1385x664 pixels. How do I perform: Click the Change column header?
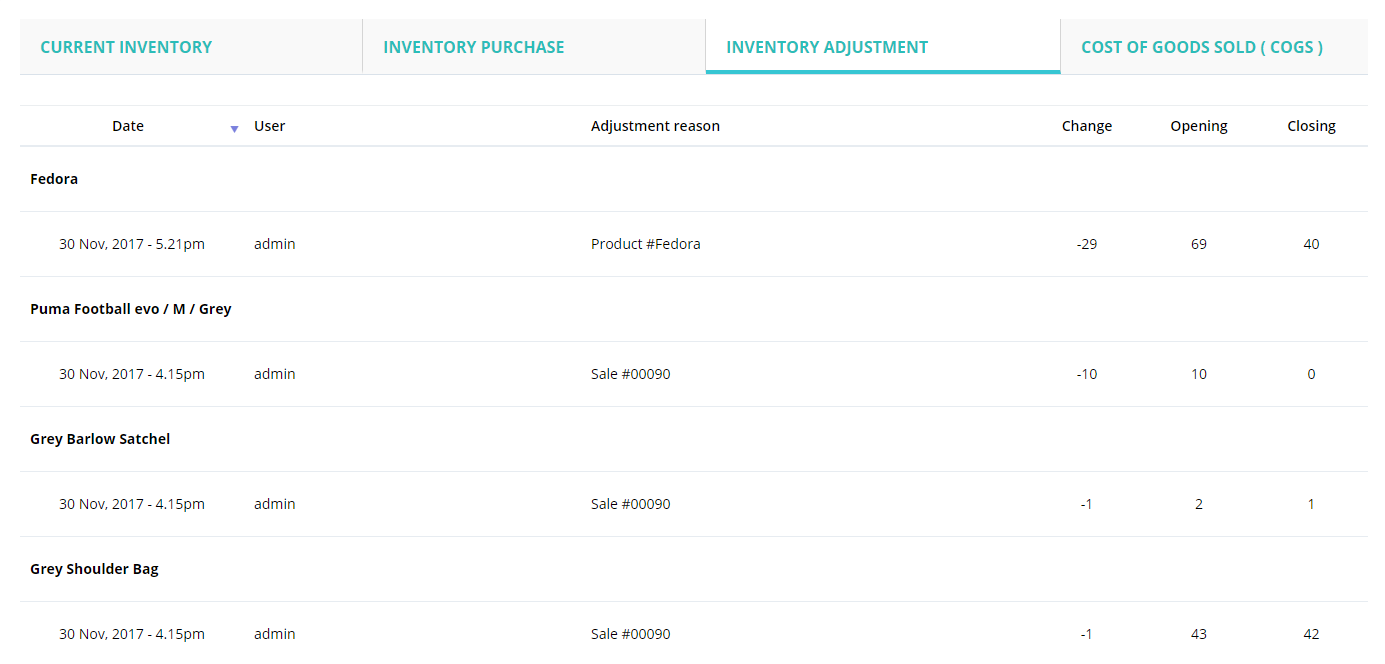[1086, 126]
